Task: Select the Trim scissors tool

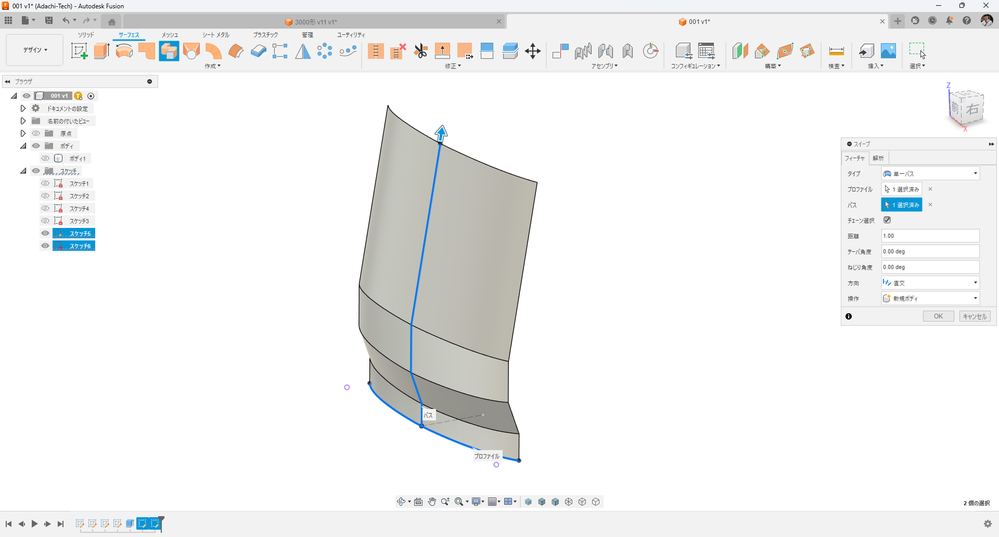Action: tap(420, 51)
